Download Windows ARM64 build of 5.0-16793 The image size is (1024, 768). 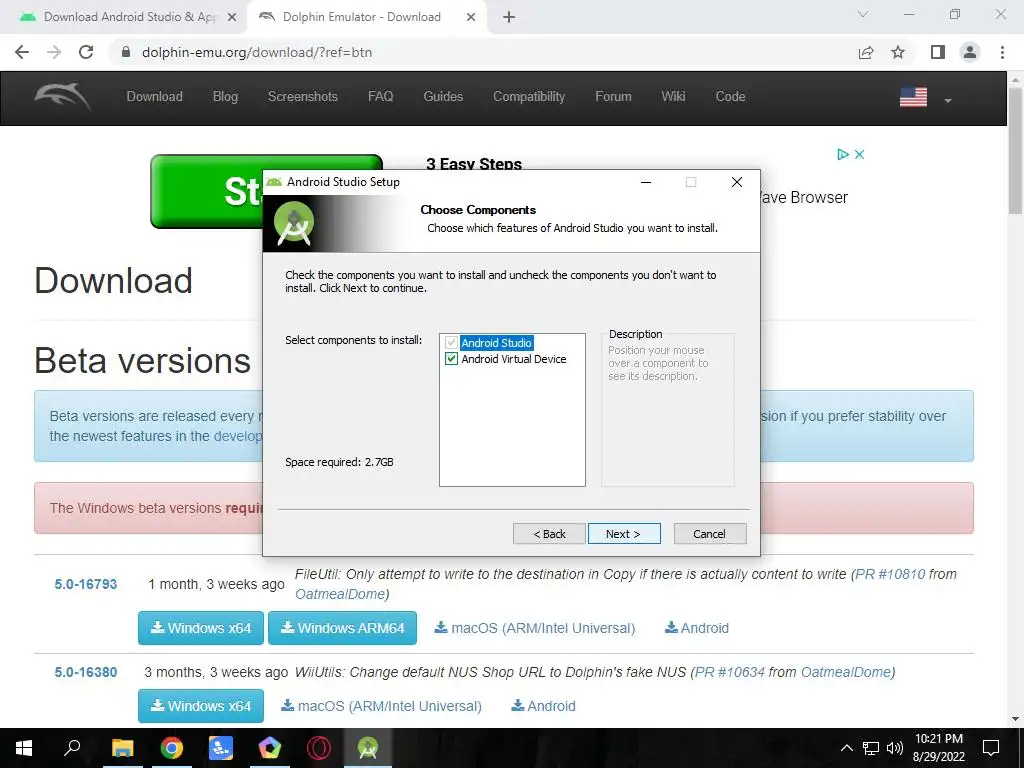click(342, 628)
